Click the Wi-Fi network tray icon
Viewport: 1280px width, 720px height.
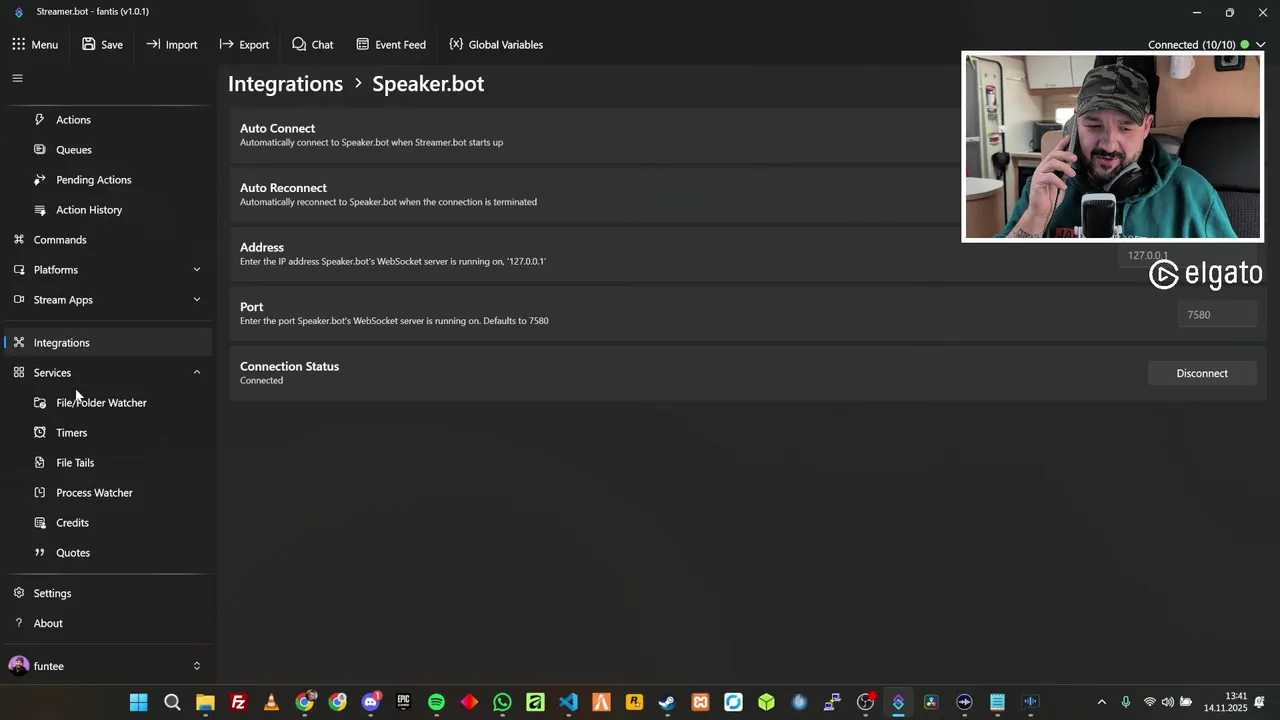[1149, 702]
